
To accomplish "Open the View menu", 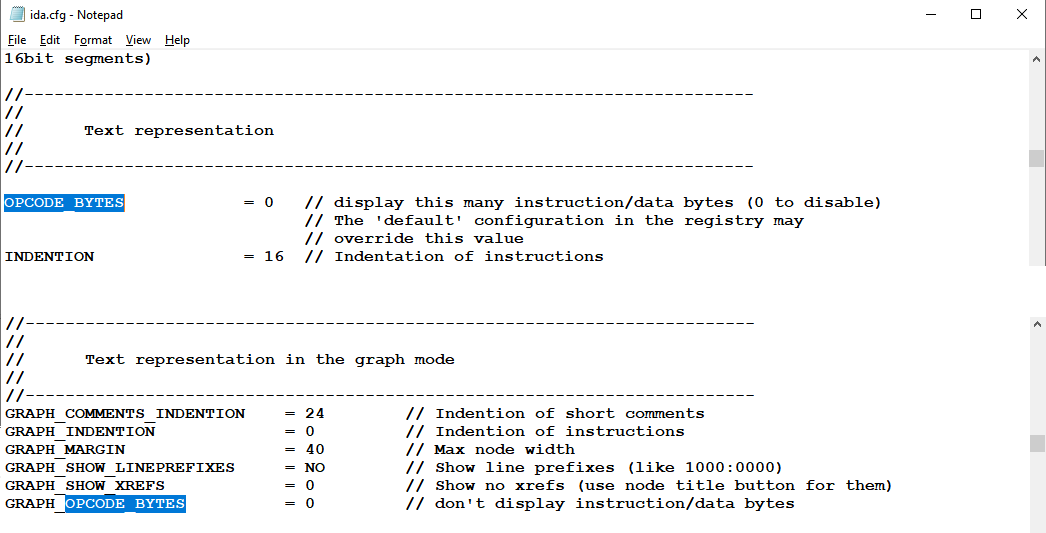I will [x=138, y=40].
